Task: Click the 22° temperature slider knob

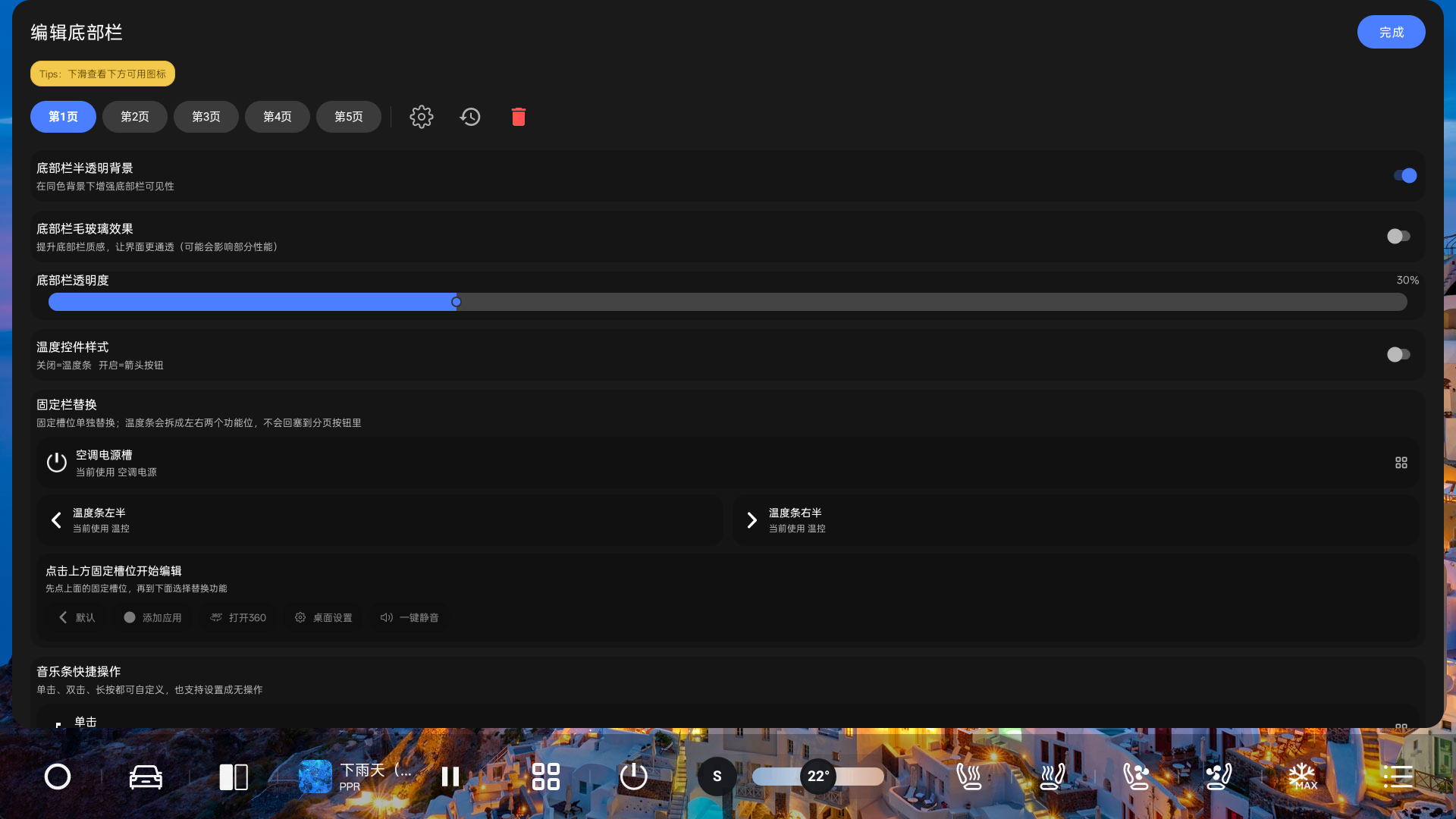Action: [x=818, y=777]
